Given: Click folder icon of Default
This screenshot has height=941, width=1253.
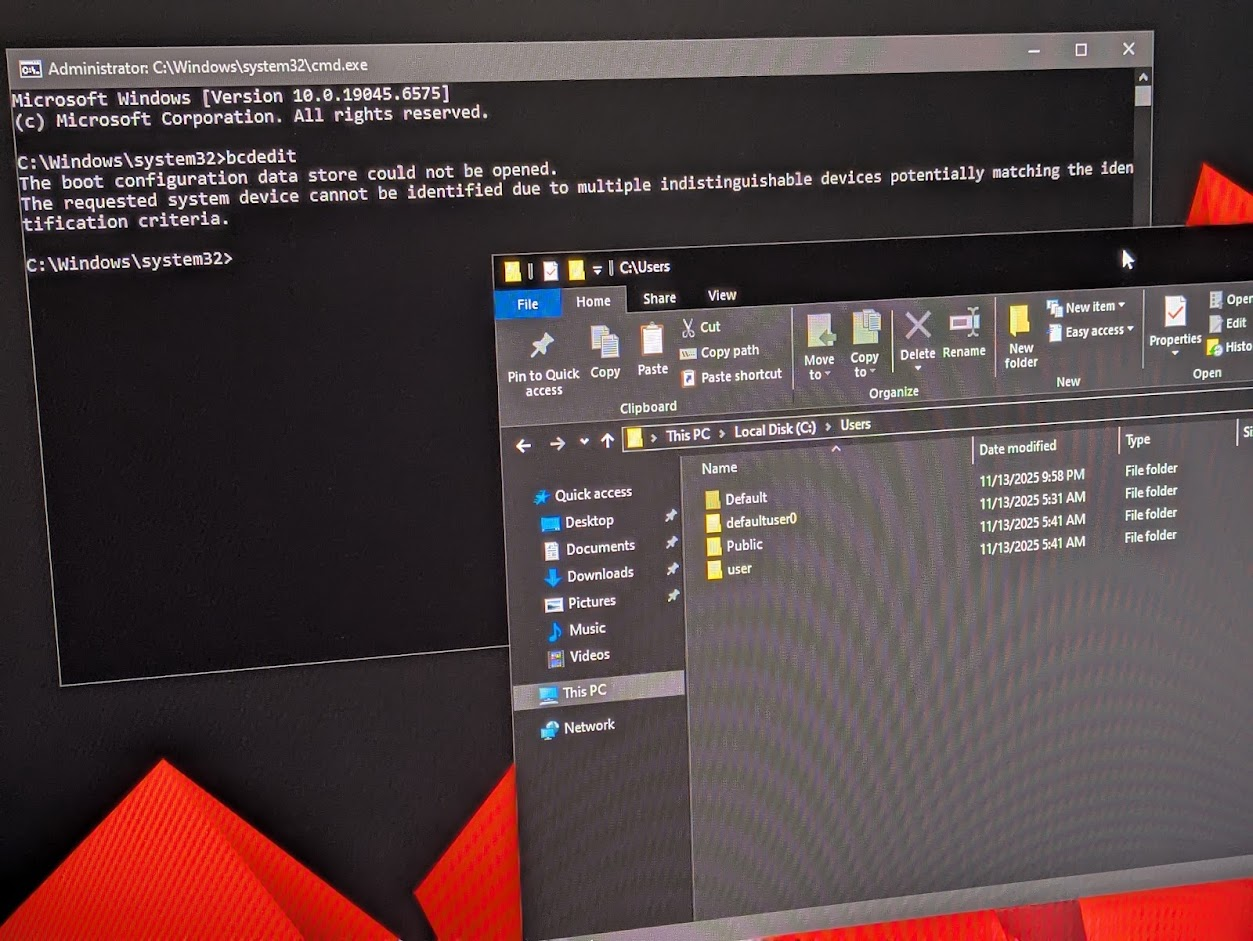Looking at the screenshot, I should [x=712, y=499].
